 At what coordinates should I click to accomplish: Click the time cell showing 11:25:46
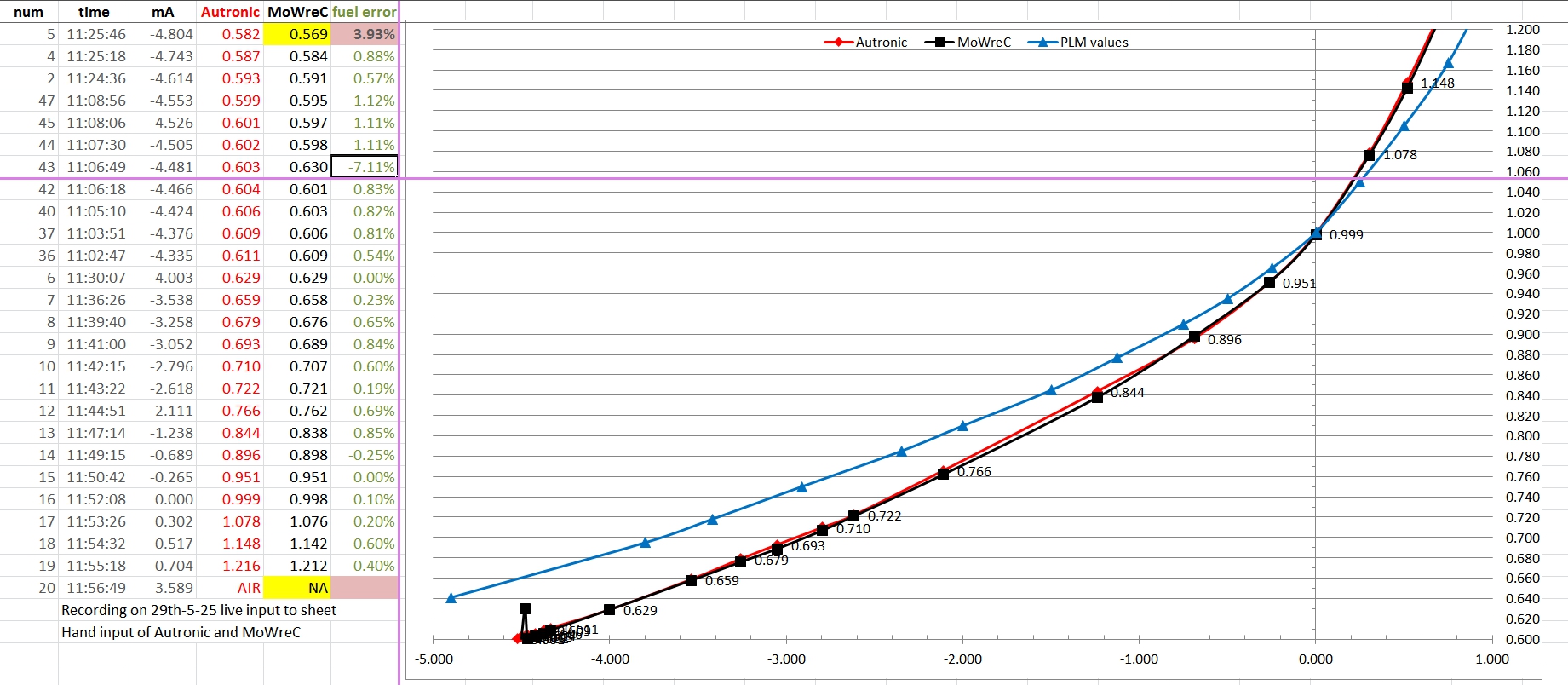(95, 34)
